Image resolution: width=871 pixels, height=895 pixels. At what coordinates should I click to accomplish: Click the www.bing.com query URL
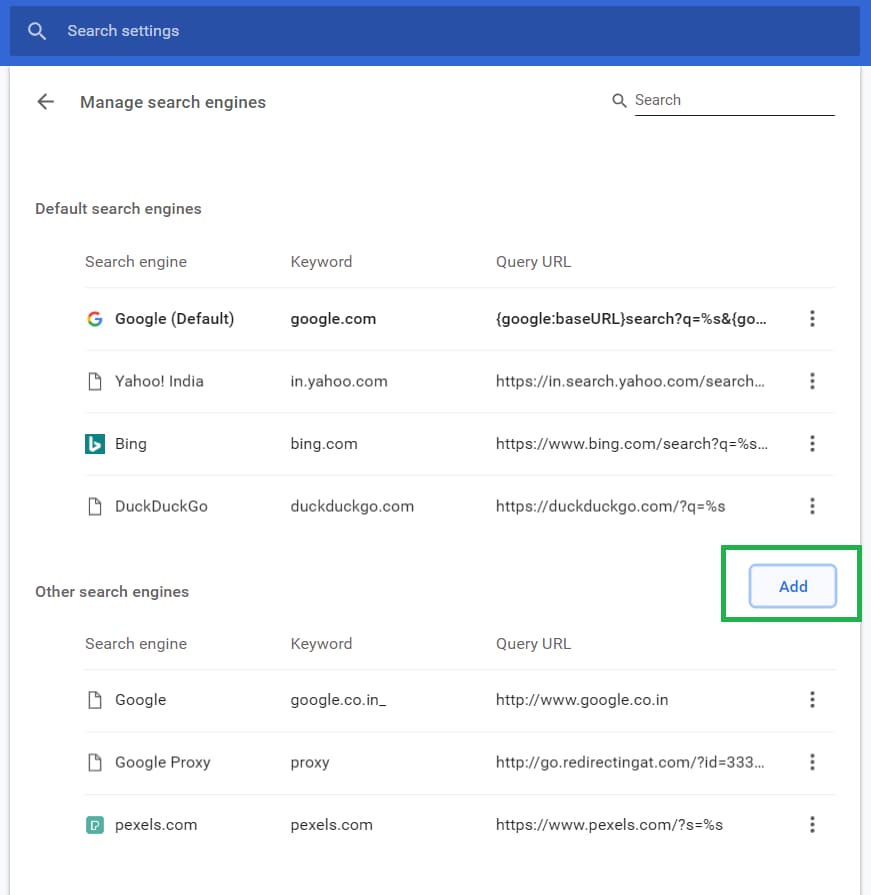(632, 444)
